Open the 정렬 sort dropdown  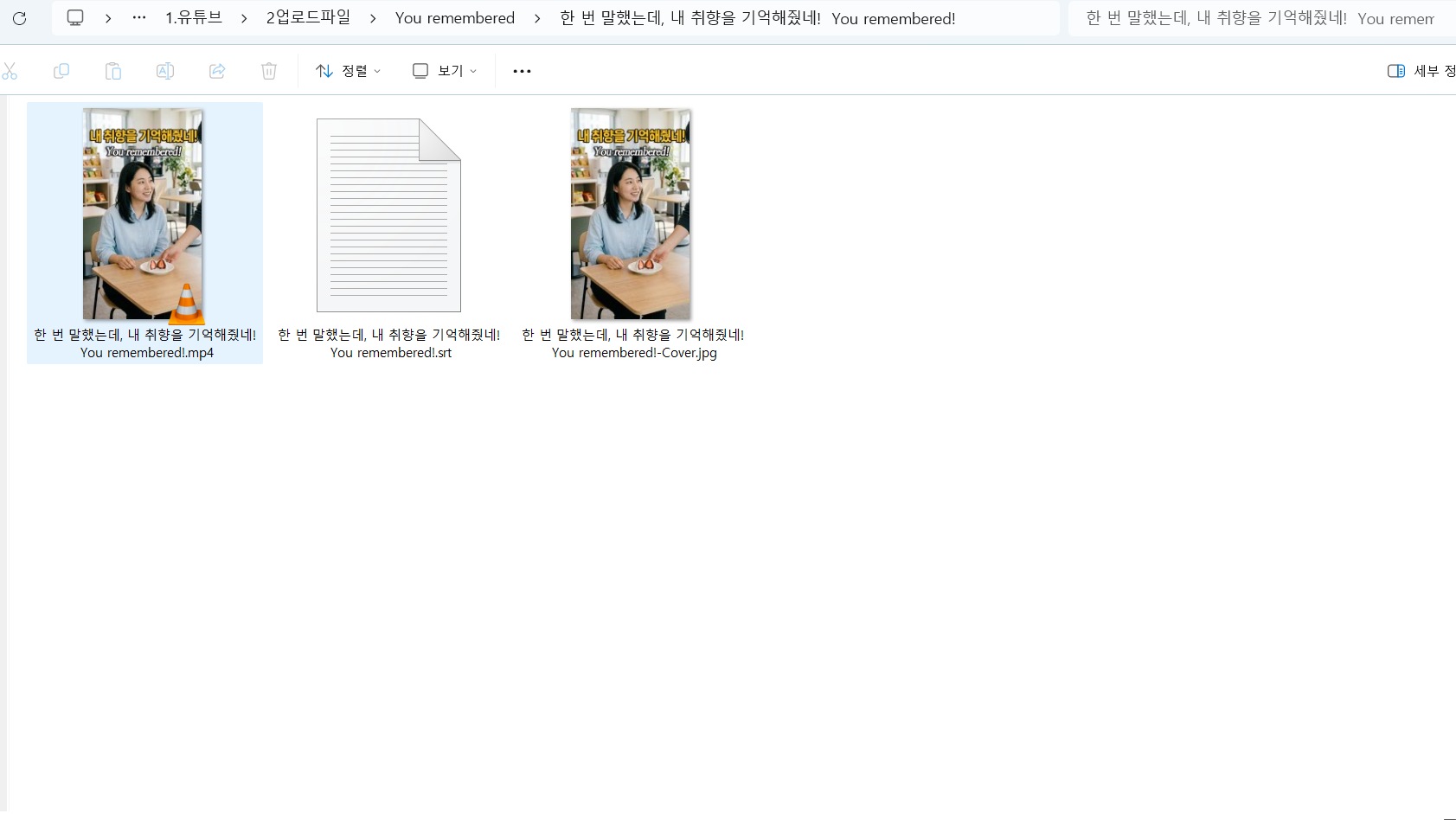348,71
